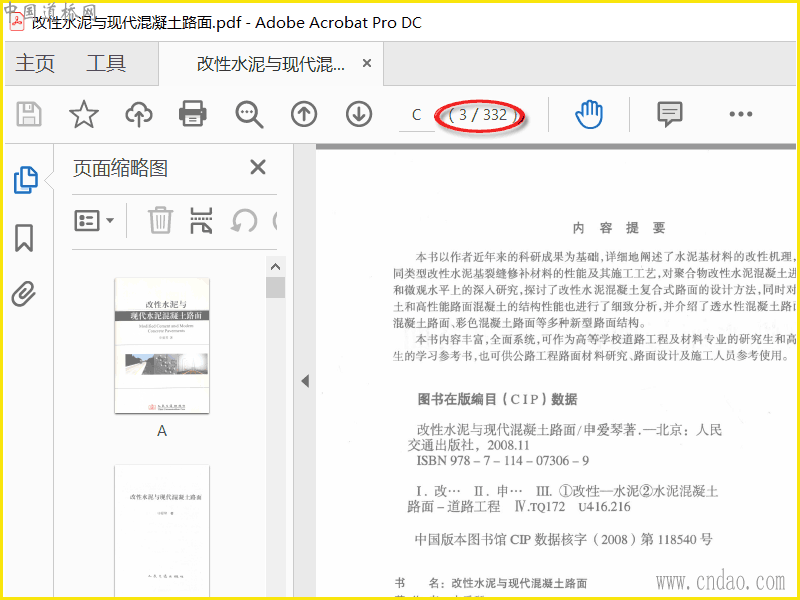Viewport: 800px width, 600px height.
Task: Click the page A label under thumbnail
Action: pyautogui.click(x=162, y=431)
